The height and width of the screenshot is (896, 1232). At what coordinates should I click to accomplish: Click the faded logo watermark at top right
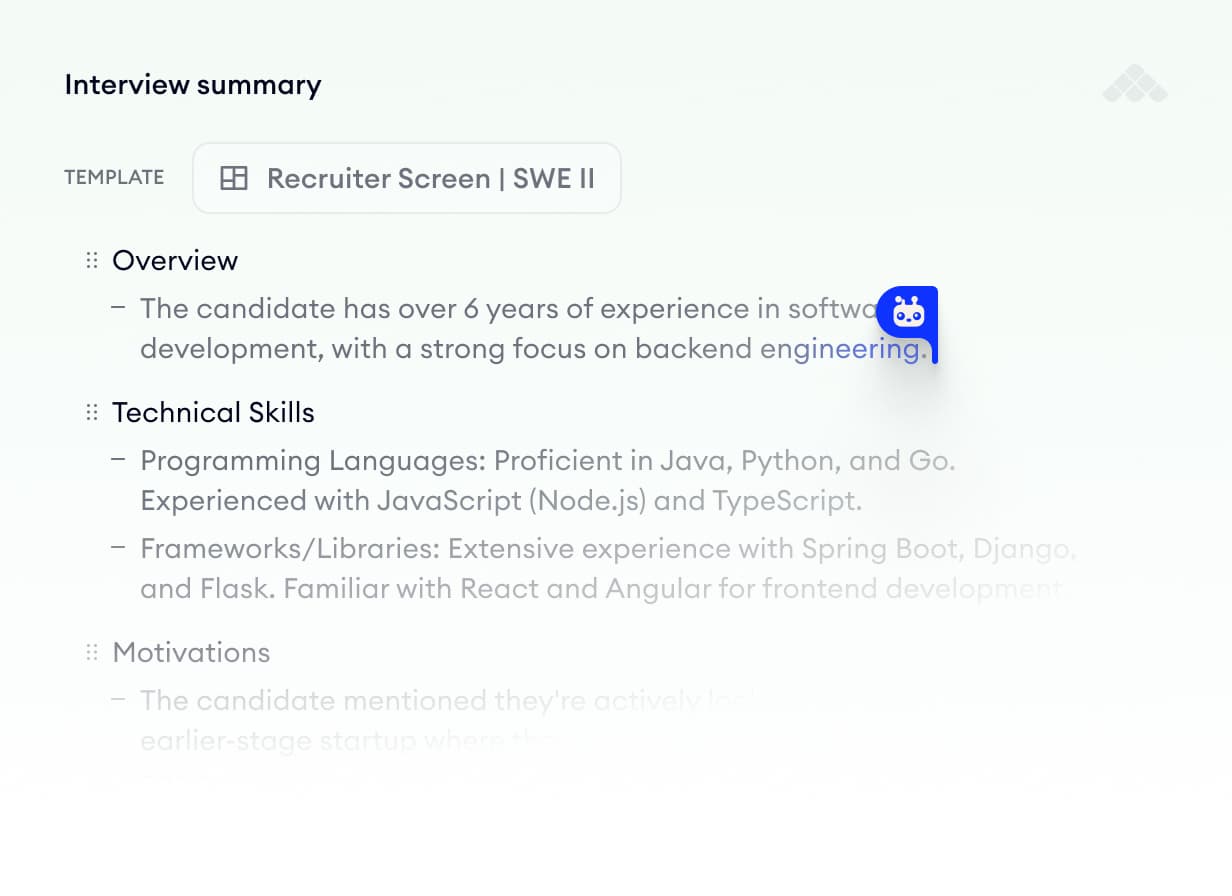(x=1135, y=85)
